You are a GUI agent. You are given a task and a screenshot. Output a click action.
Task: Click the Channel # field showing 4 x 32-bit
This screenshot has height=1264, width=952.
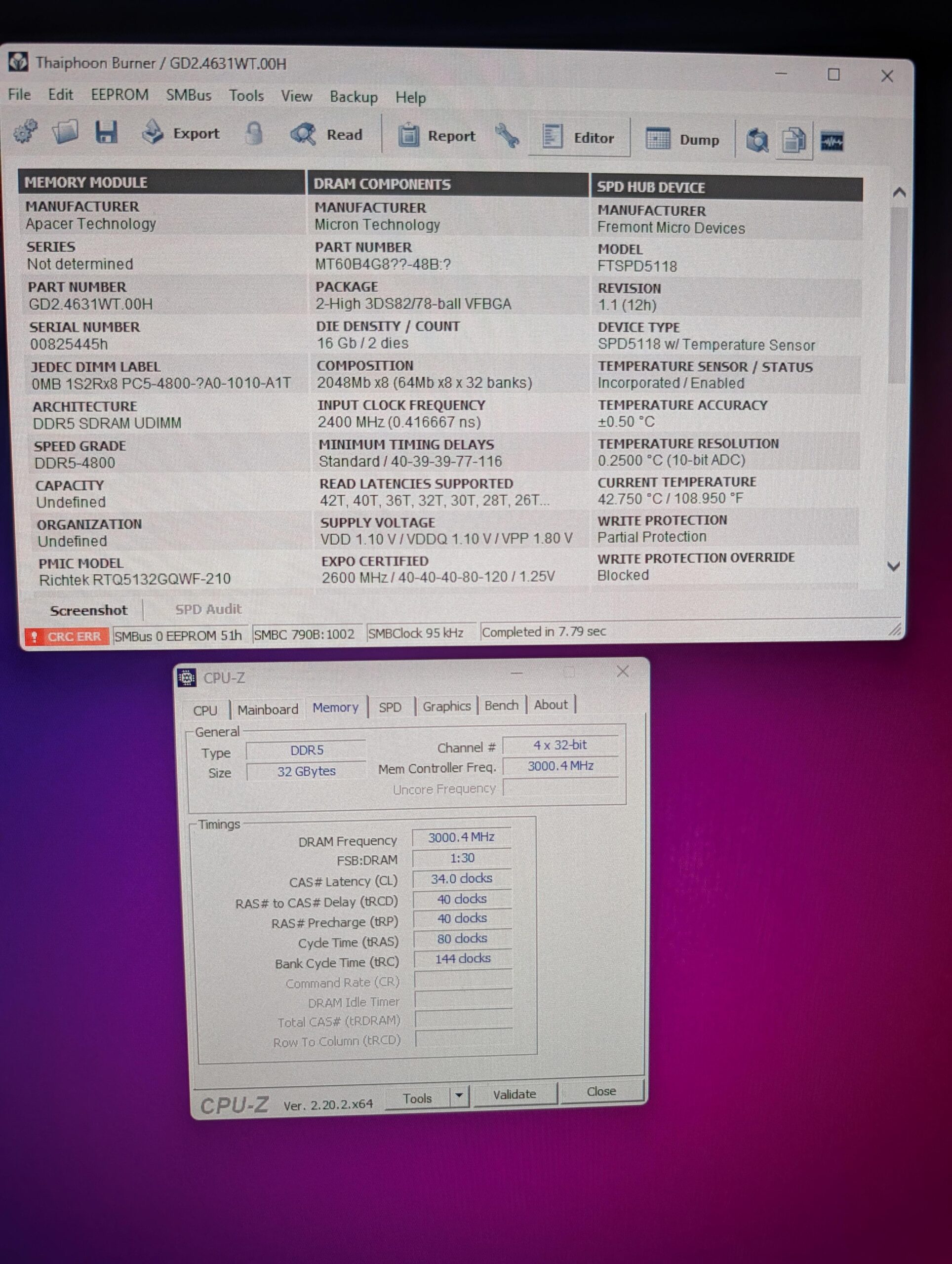pyautogui.click(x=560, y=745)
